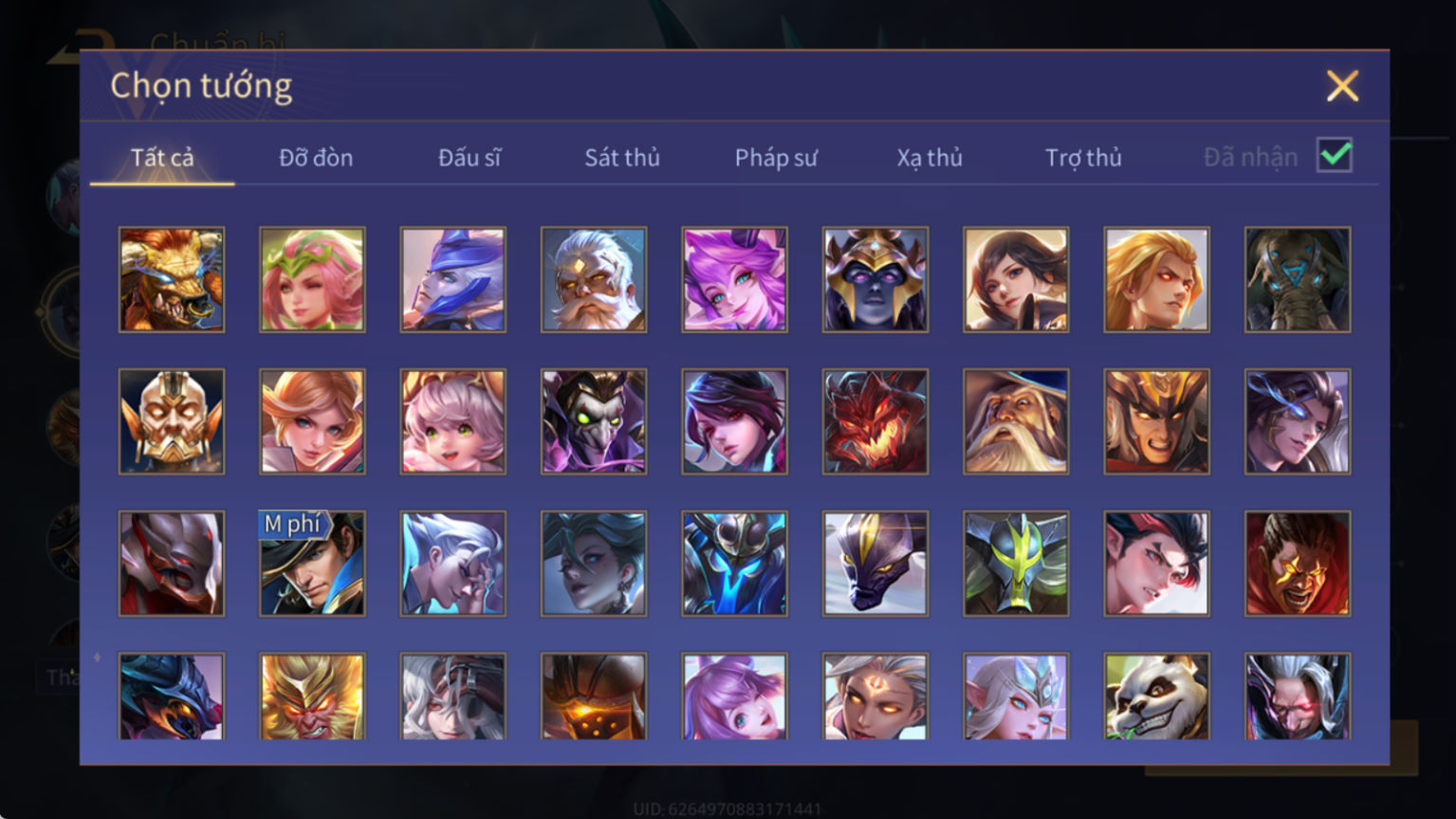Select the golden masked warrior portrait

tap(172, 421)
